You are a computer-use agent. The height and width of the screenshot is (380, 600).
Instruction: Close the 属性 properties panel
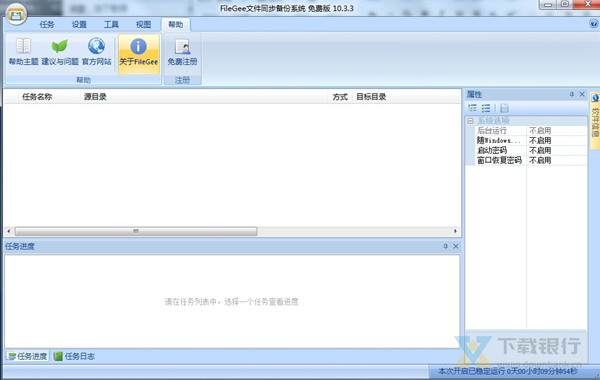(x=582, y=94)
